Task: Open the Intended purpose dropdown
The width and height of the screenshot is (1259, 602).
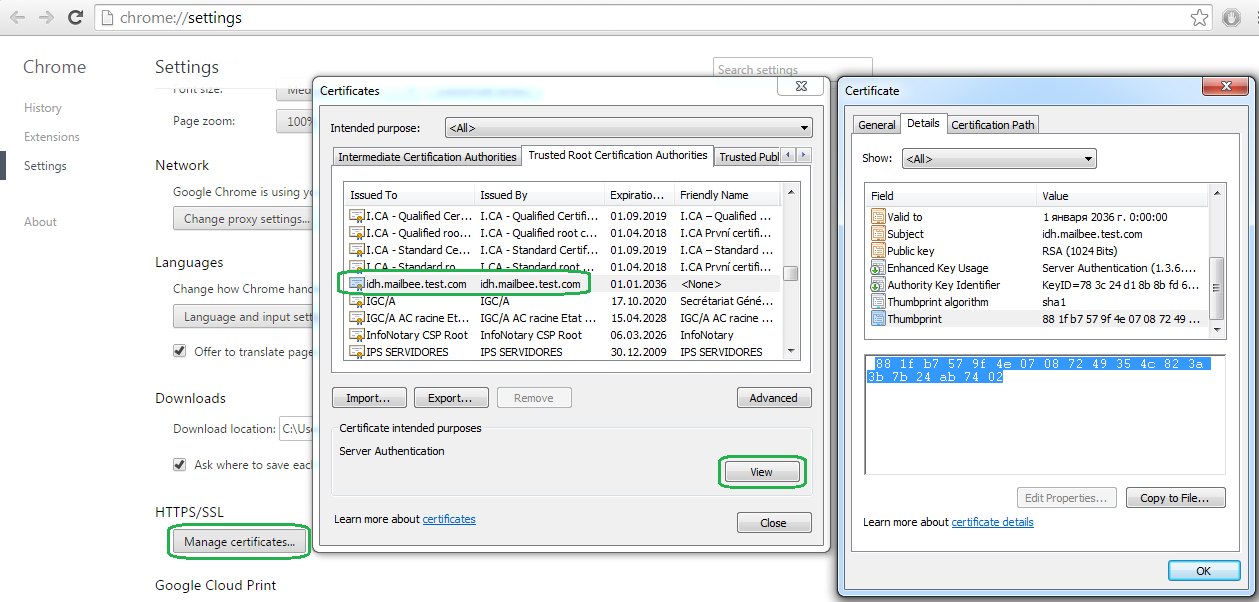Action: (629, 128)
